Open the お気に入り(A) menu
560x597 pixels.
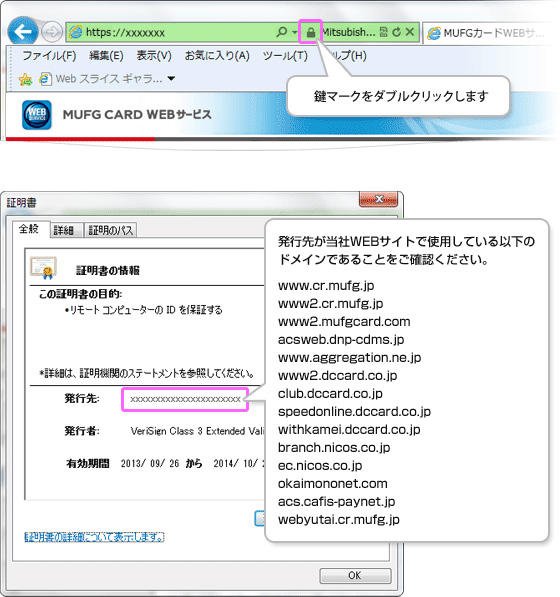coord(217,56)
